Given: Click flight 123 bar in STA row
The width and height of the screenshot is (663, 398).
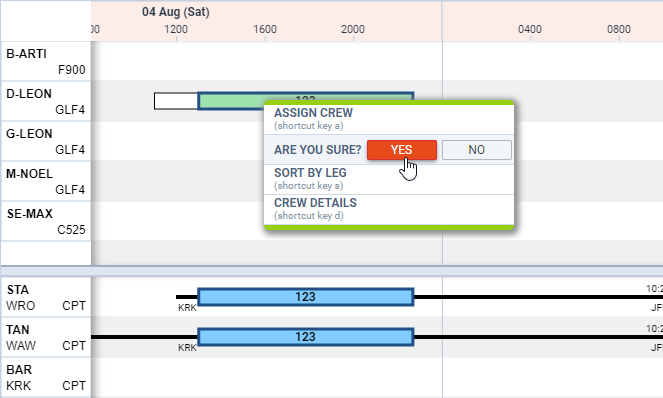Looking at the screenshot, I should [x=305, y=297].
